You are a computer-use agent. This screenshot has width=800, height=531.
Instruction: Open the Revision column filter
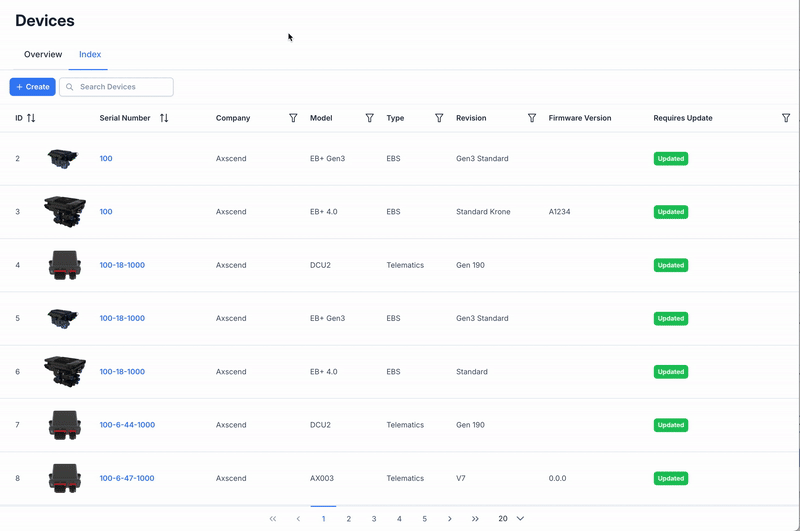pos(532,118)
